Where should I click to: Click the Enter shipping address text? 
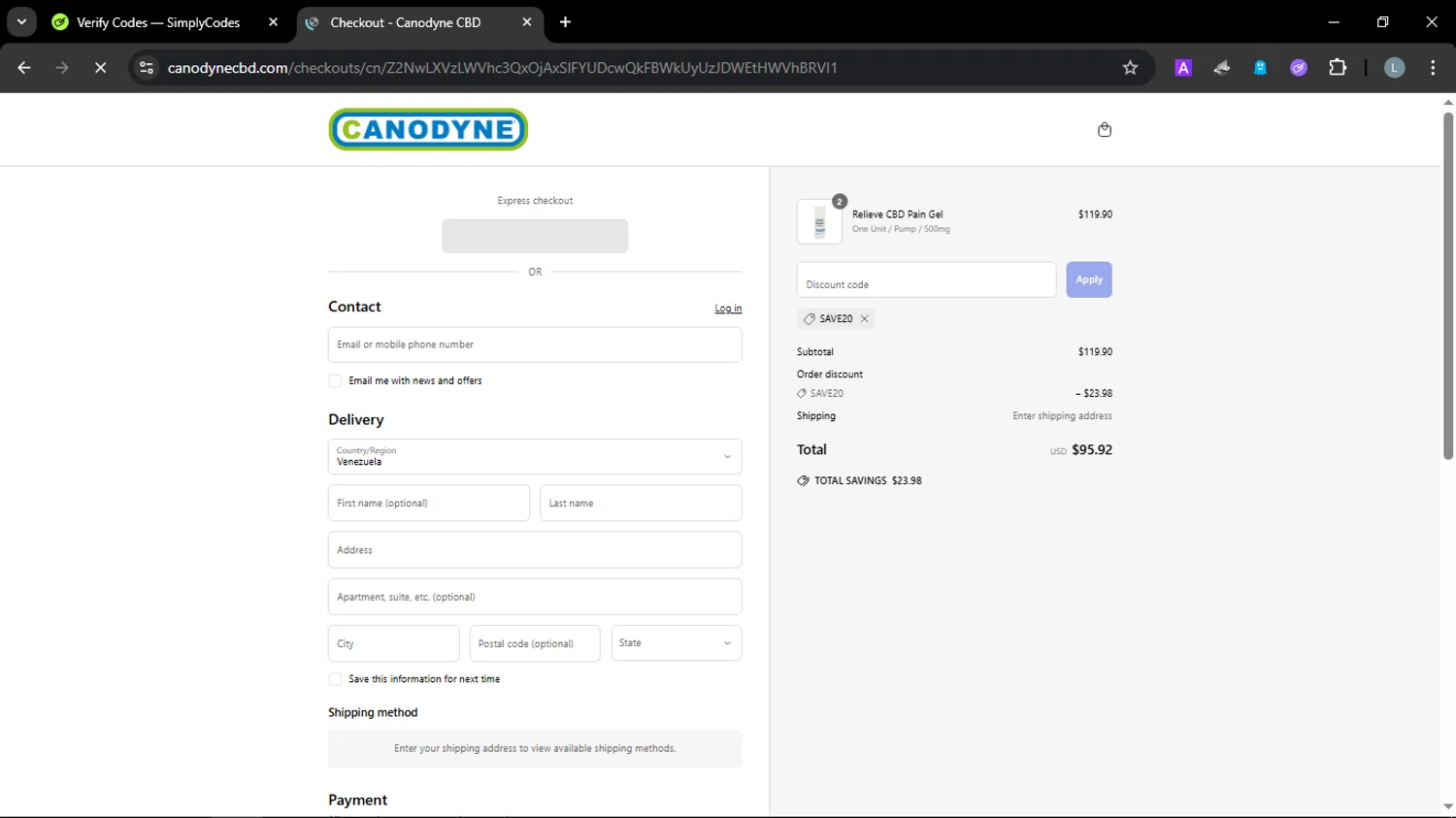point(1062,416)
